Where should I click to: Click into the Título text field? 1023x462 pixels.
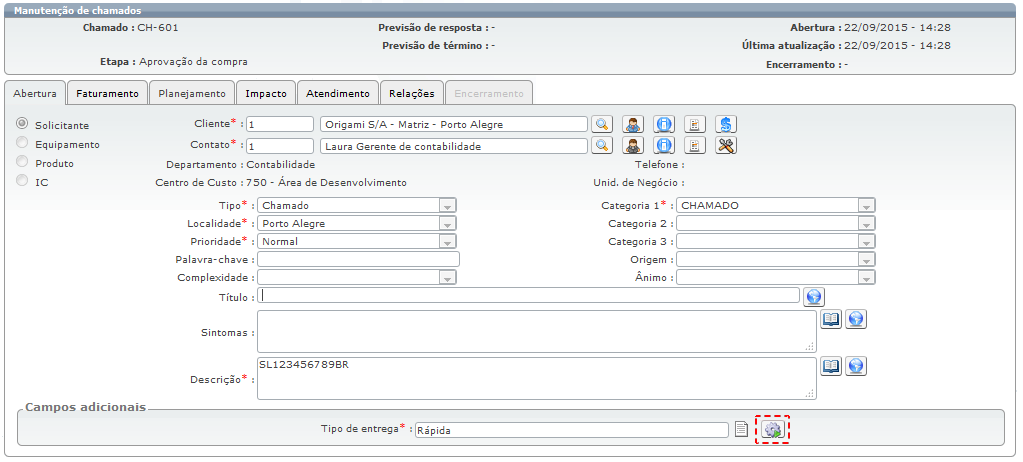pos(528,296)
